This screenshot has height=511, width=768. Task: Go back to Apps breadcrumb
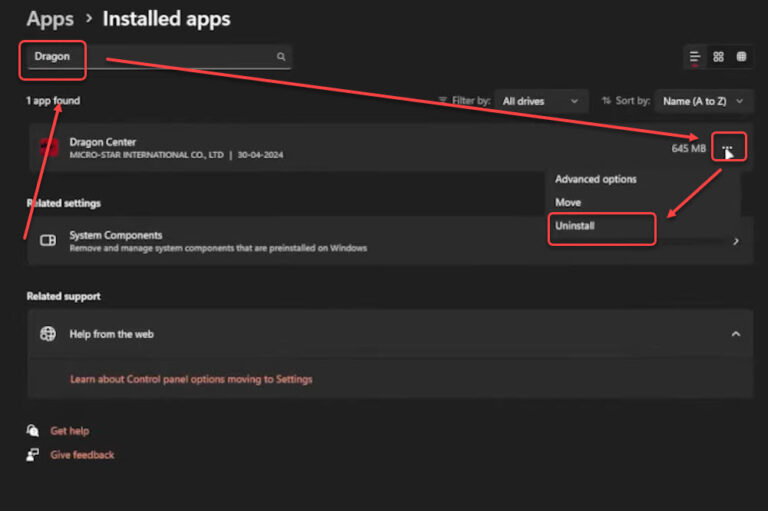click(50, 19)
